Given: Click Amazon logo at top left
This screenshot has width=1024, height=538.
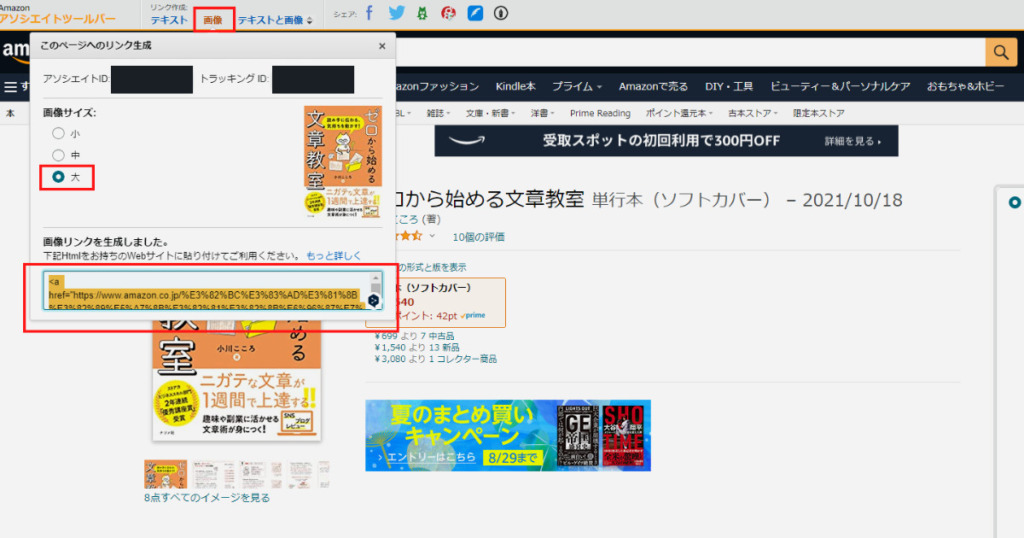Looking at the screenshot, I should pyautogui.click(x=14, y=51).
